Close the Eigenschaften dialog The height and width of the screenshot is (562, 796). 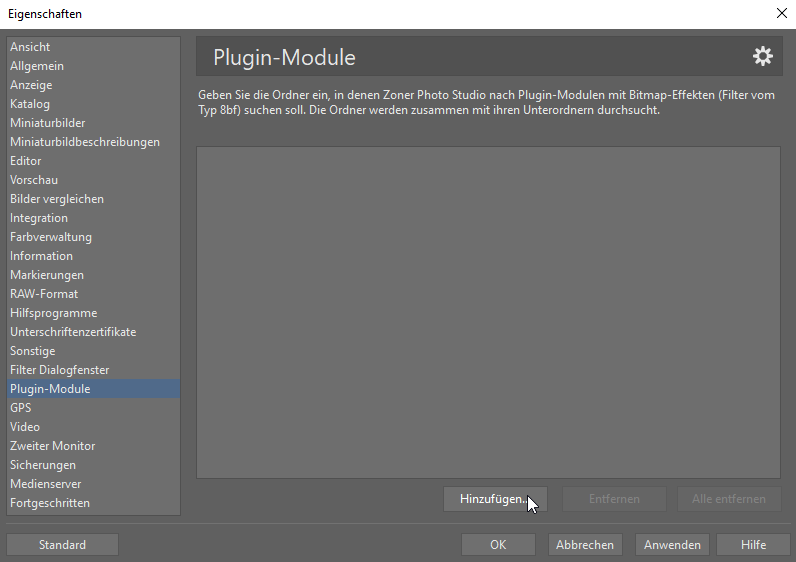click(x=782, y=13)
